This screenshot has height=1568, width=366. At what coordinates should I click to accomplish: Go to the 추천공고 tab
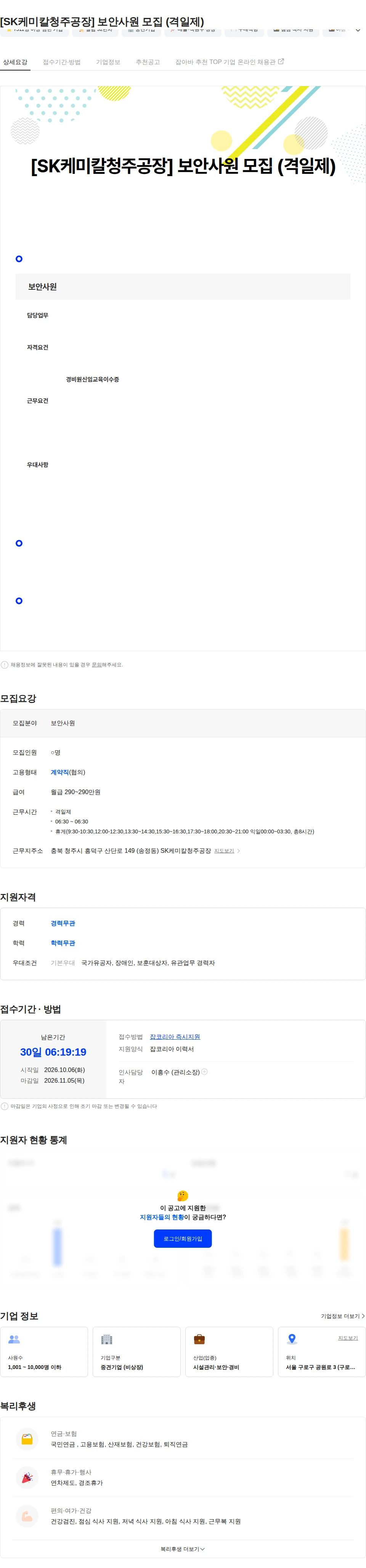coord(148,62)
